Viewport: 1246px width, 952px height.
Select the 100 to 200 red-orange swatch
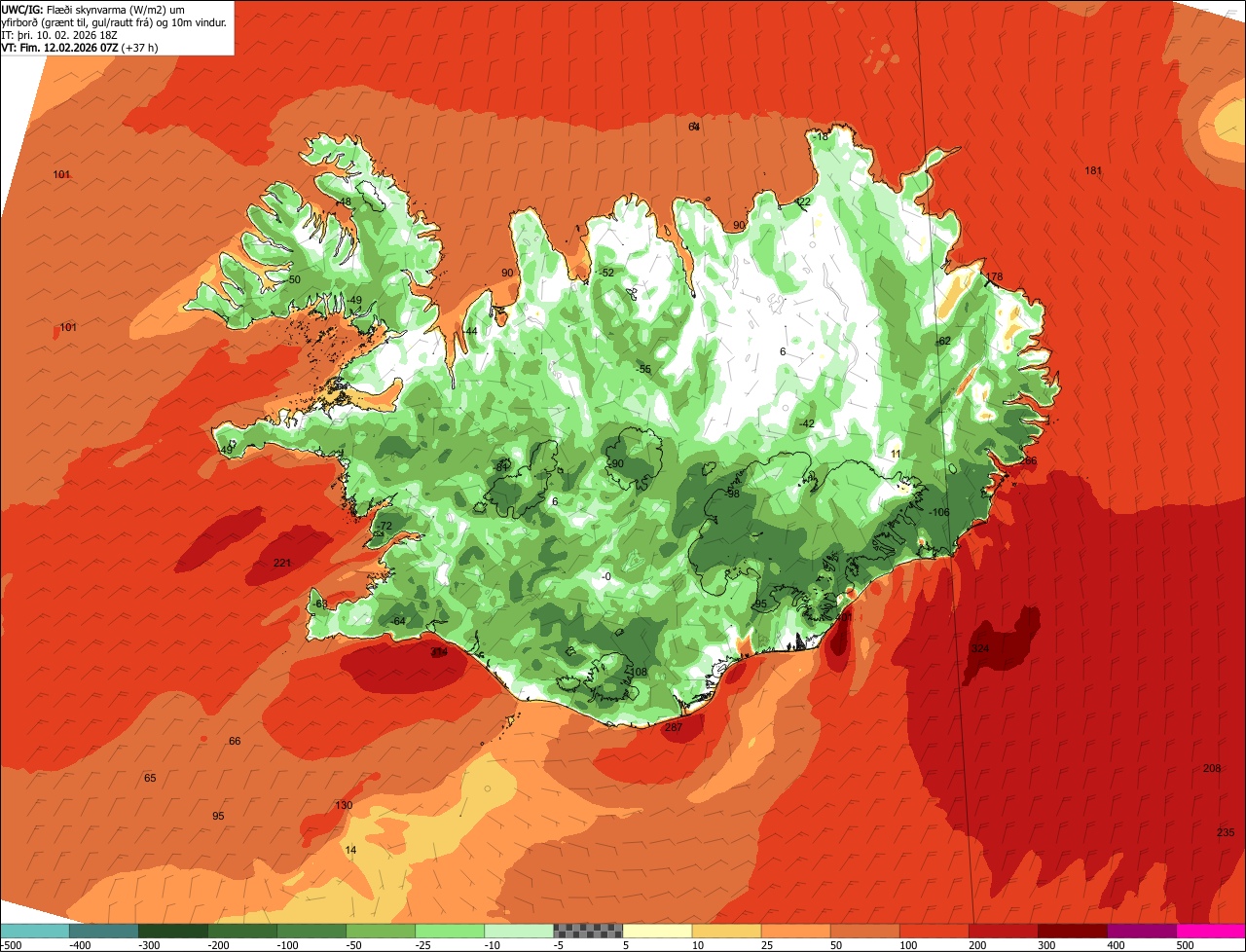click(934, 931)
